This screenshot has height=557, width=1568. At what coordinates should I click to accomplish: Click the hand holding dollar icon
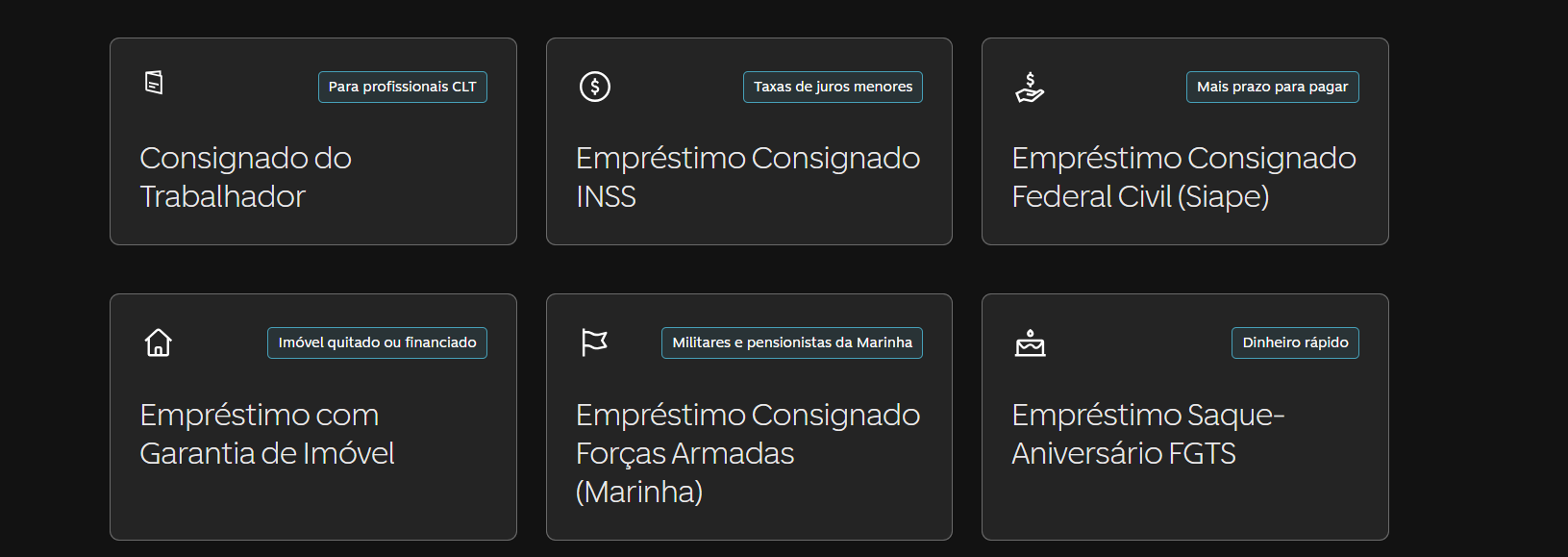pos(1030,88)
